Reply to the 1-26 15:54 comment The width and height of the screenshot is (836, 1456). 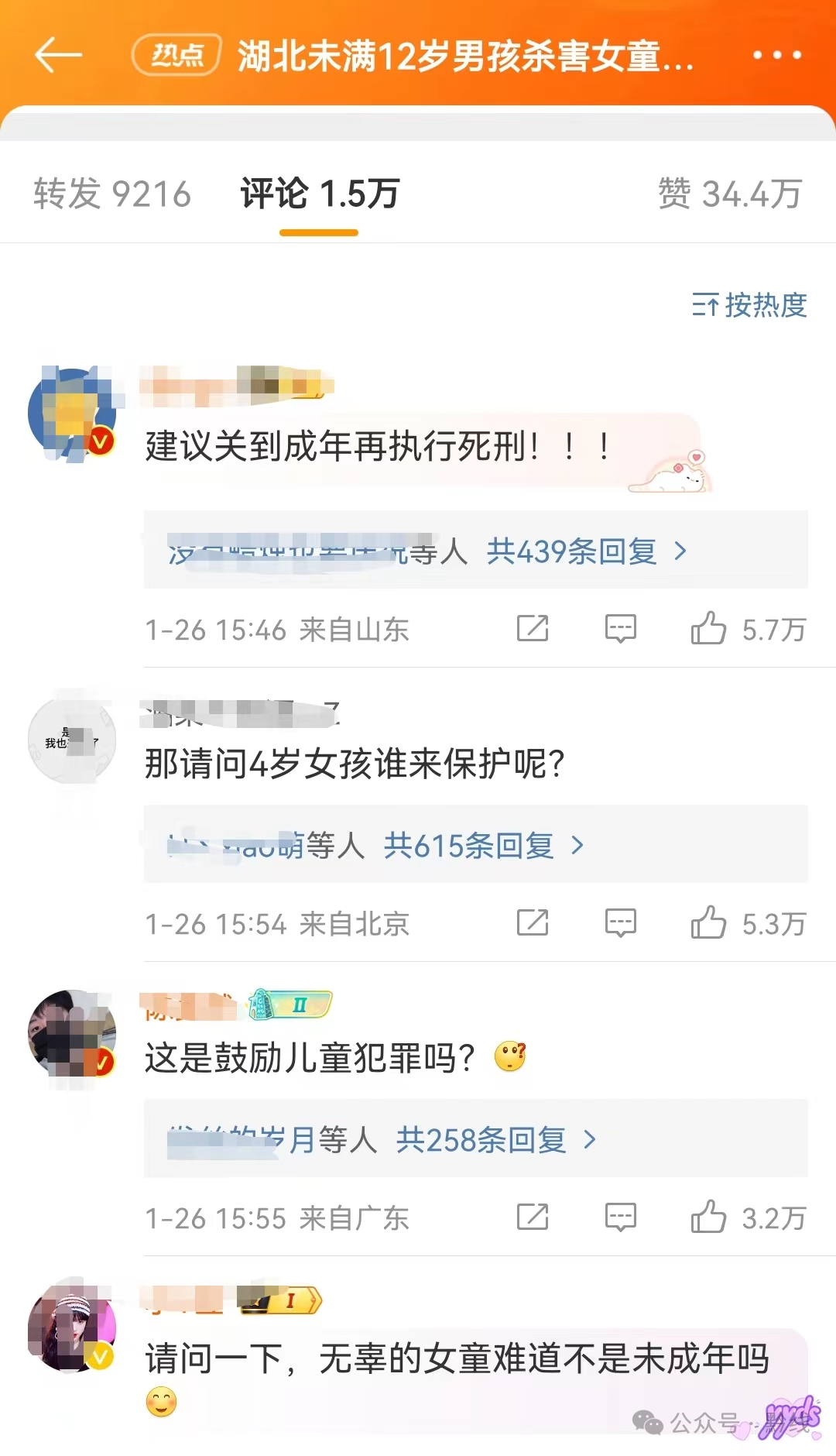coord(620,923)
